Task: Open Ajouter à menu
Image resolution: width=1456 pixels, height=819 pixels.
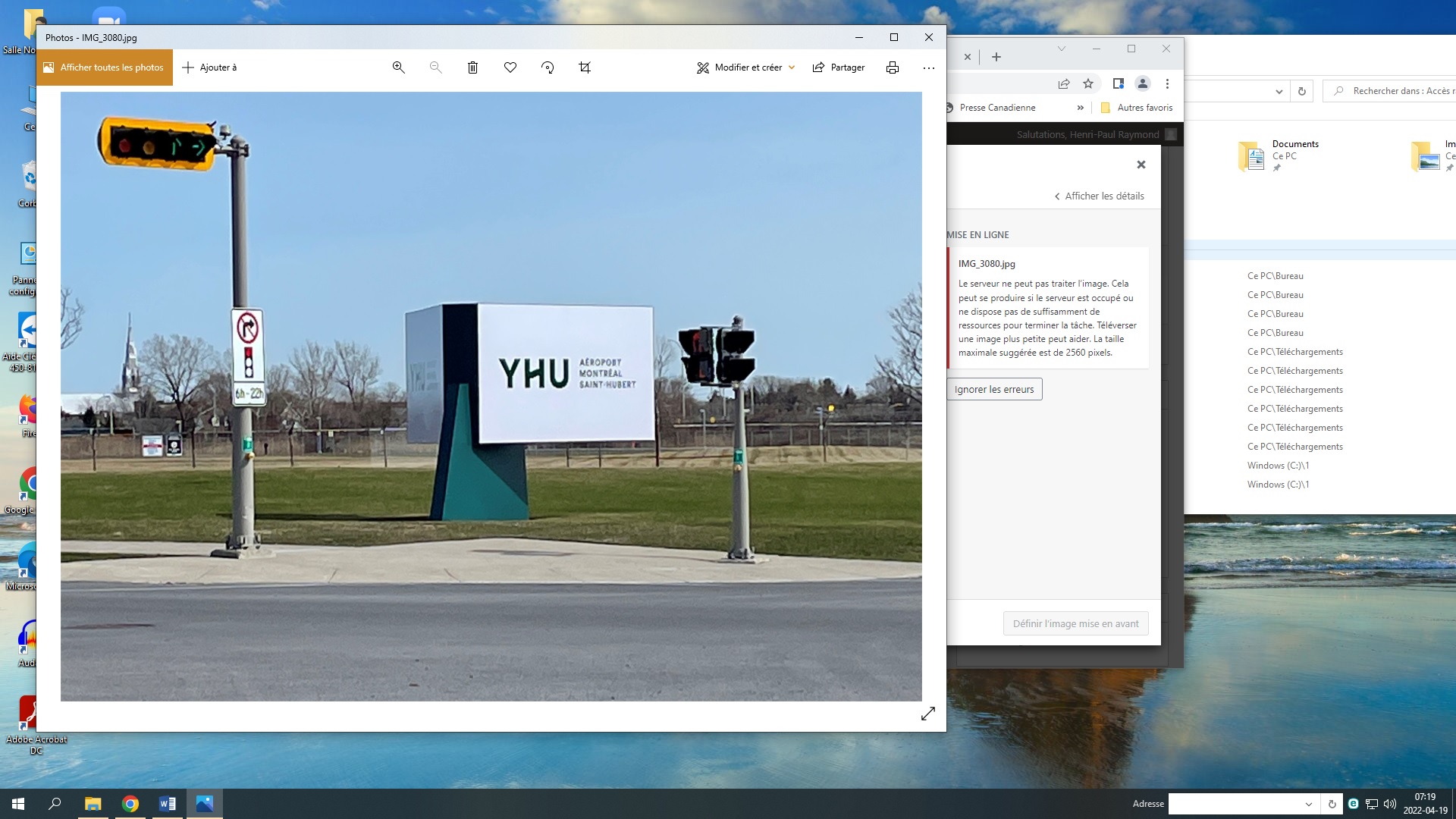Action: tap(210, 67)
